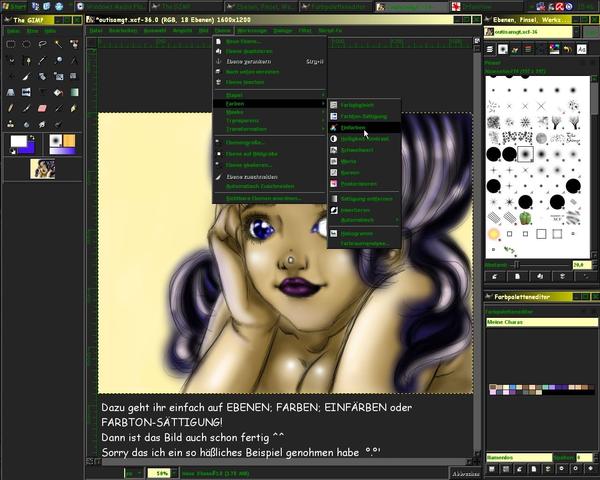Select the Zoom magnifier tool
The image size is (600, 480).
tap(58, 60)
